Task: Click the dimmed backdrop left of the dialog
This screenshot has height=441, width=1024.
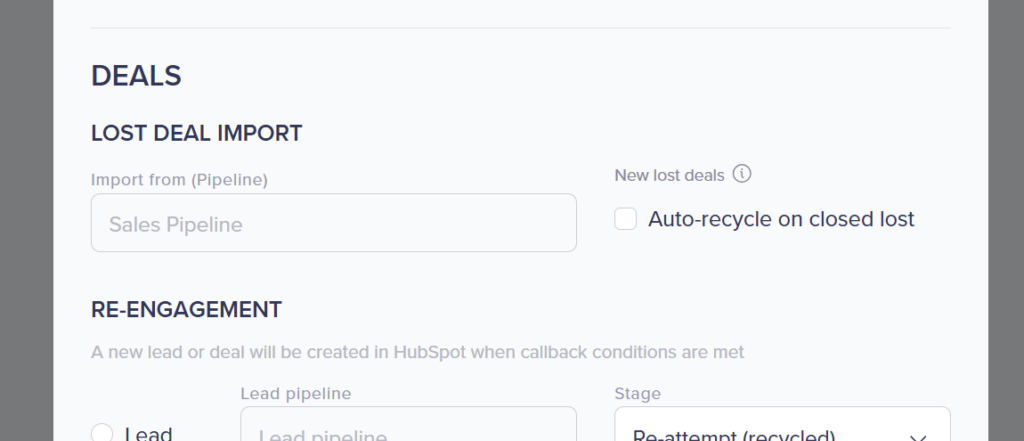Action: click(26, 220)
